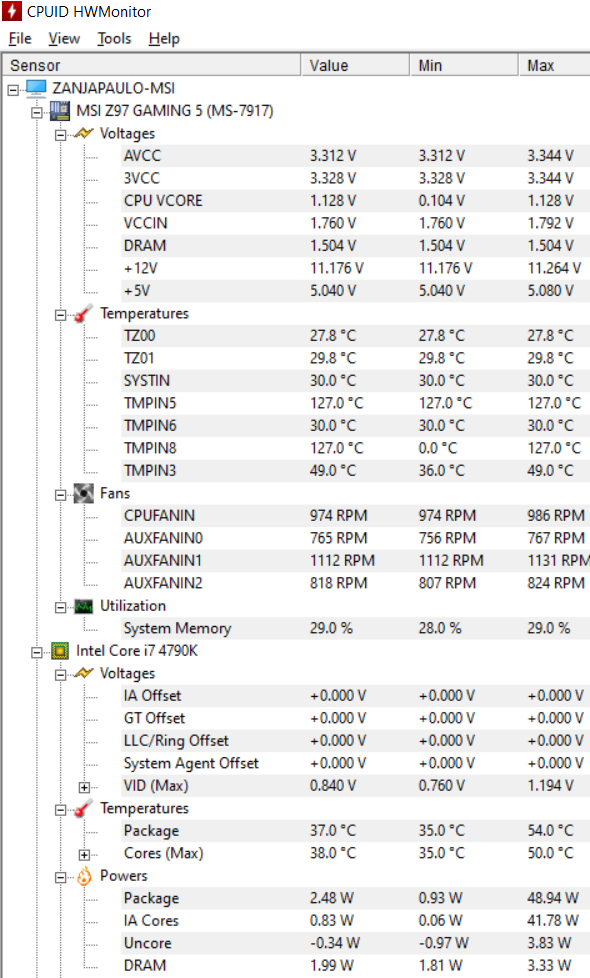The image size is (590, 978).
Task: Select the CPU VCORE voltage row
Action: (x=355, y=201)
